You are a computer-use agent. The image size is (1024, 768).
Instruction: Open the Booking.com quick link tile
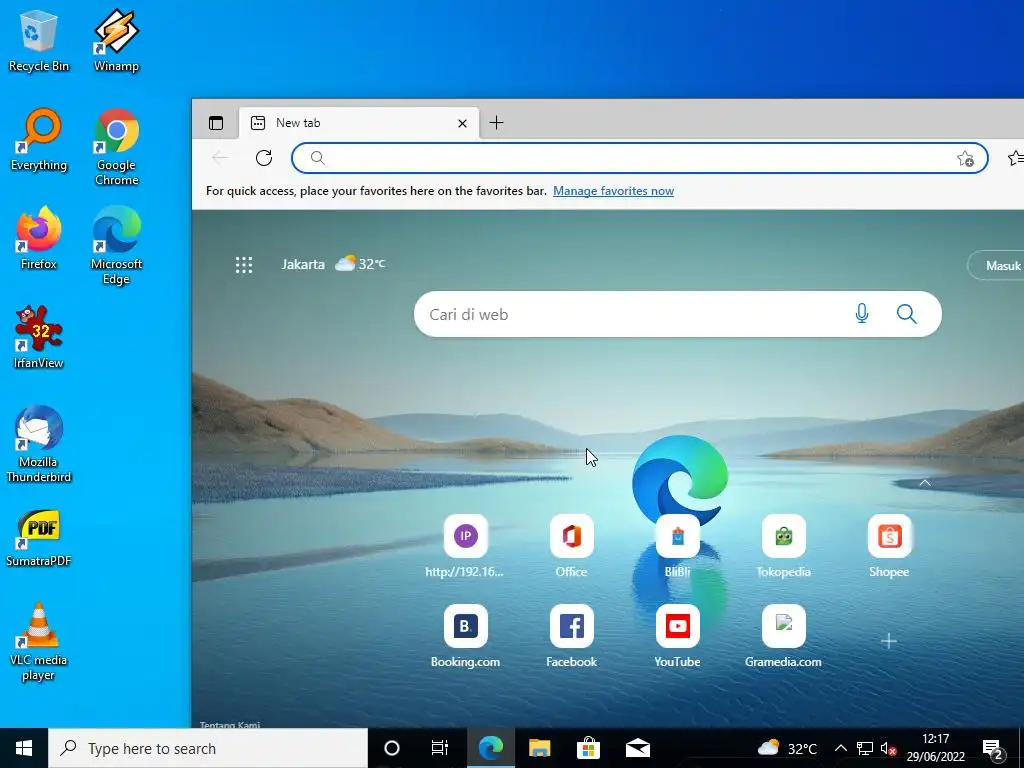point(465,637)
